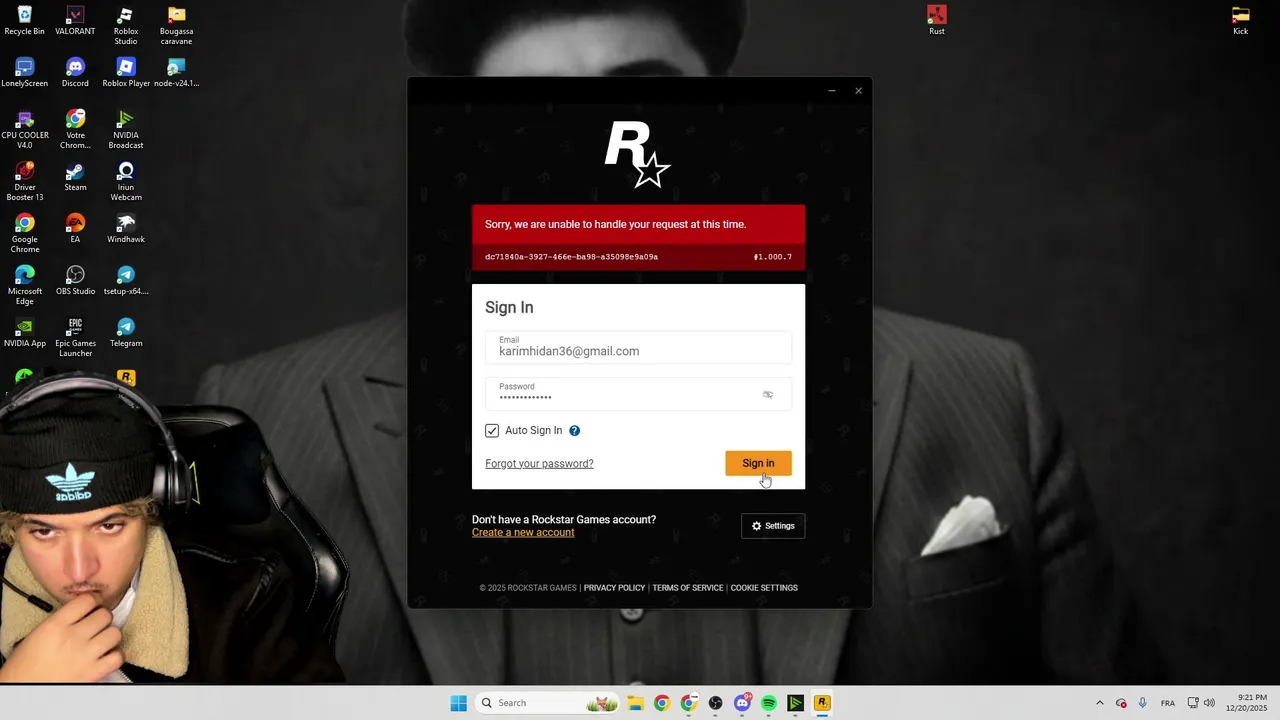This screenshot has width=1280, height=720.
Task: Select the Rust desktop icon
Action: coord(936,21)
